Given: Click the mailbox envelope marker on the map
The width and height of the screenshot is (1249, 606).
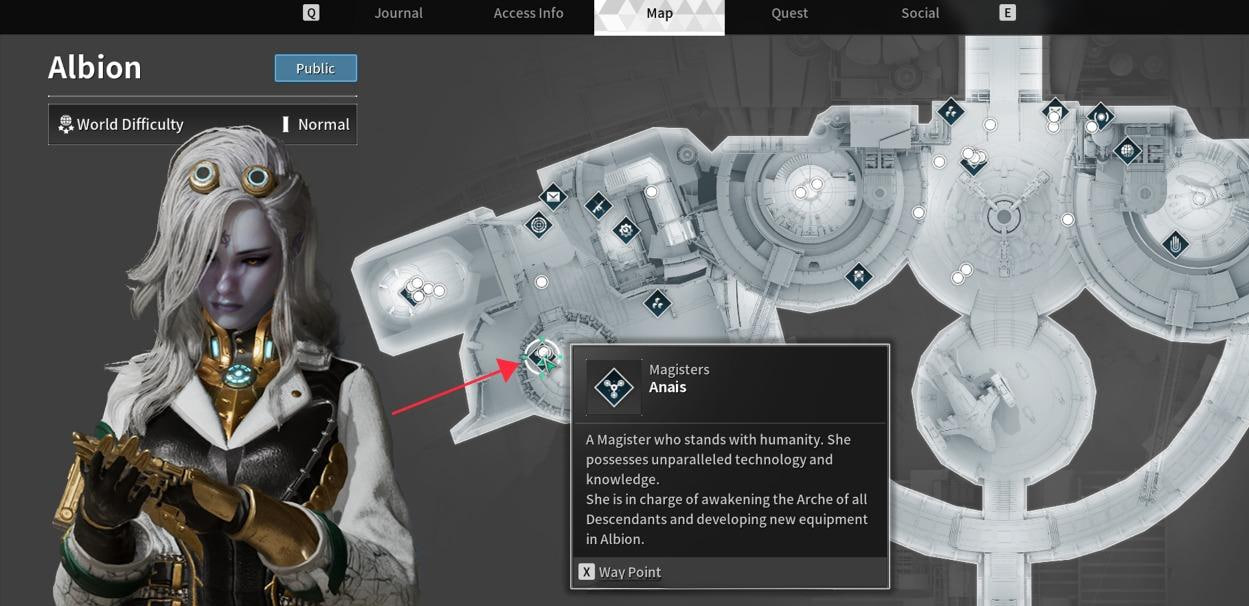Looking at the screenshot, I should 553,197.
